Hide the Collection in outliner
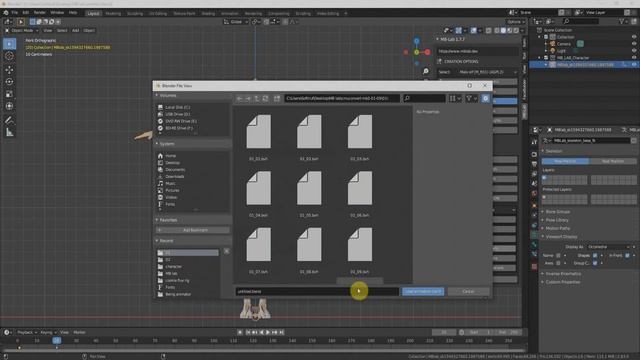Screen dimensions: 640x360 pos(634,37)
